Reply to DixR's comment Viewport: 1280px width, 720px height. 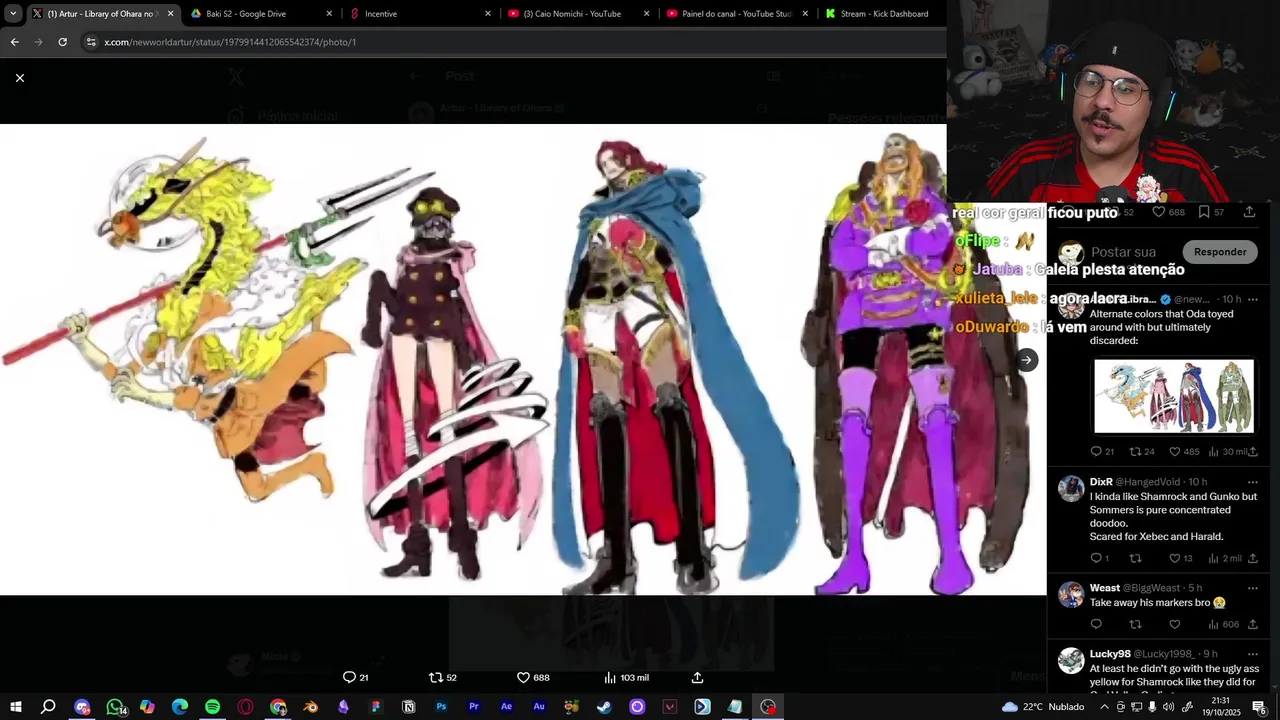1099,558
